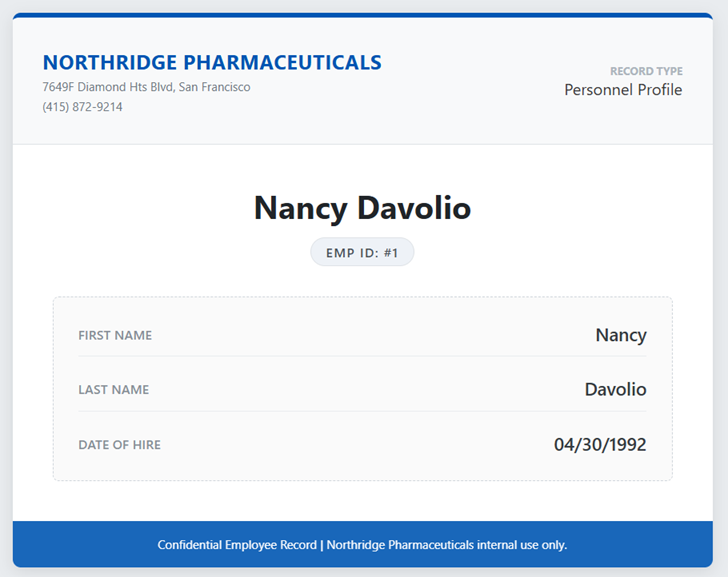Click the Last Name field label
The image size is (728, 577).
pyautogui.click(x=113, y=390)
